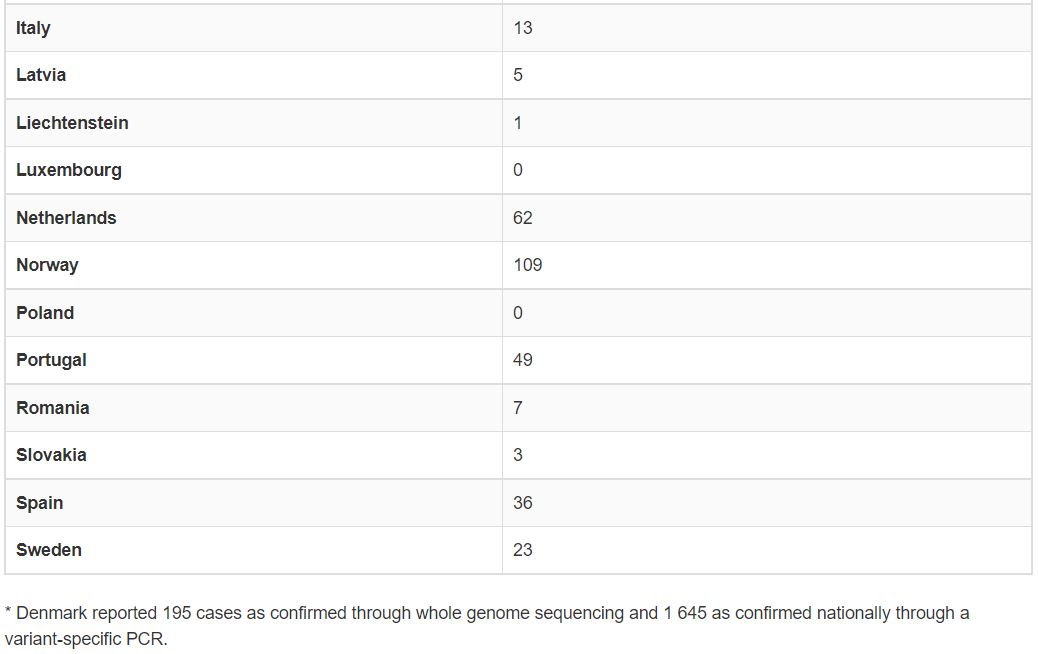Click the Poland row label
The image size is (1038, 654).
(x=45, y=313)
